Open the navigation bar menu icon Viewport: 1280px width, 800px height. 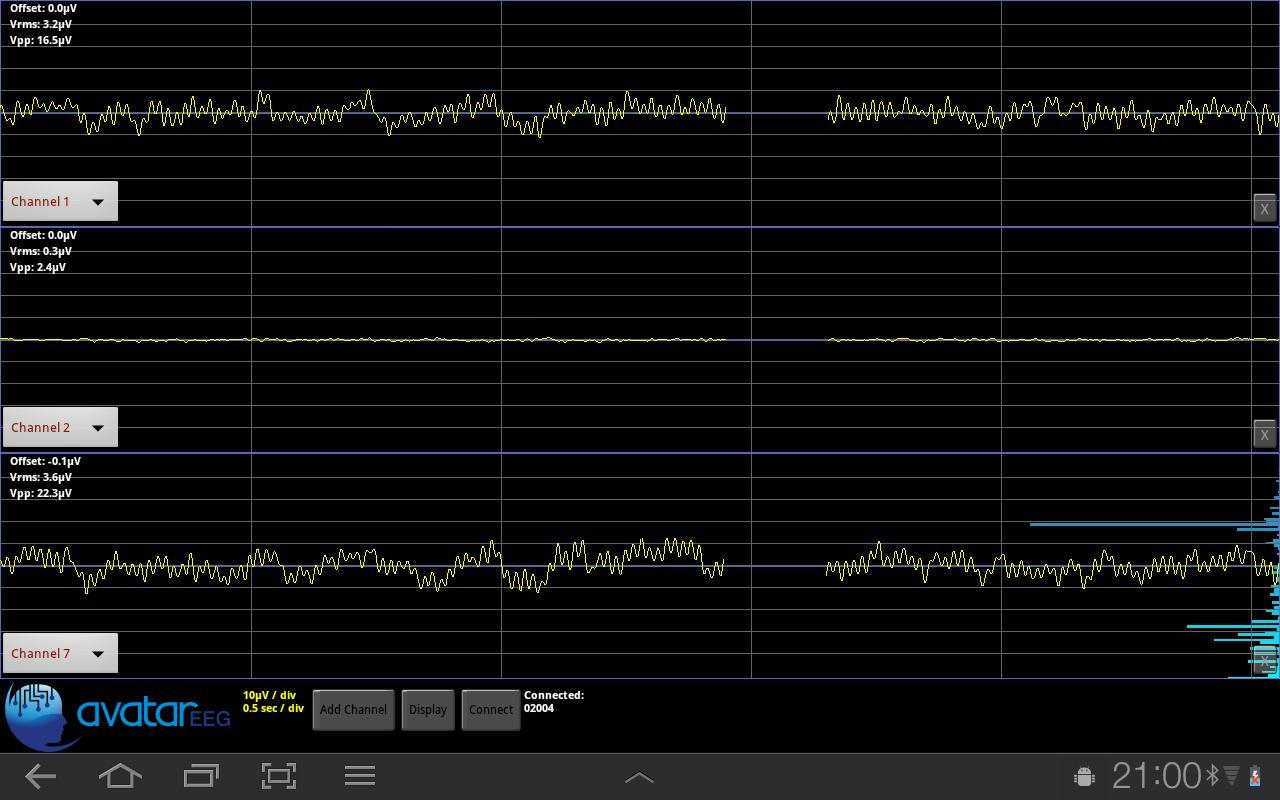pyautogui.click(x=360, y=775)
